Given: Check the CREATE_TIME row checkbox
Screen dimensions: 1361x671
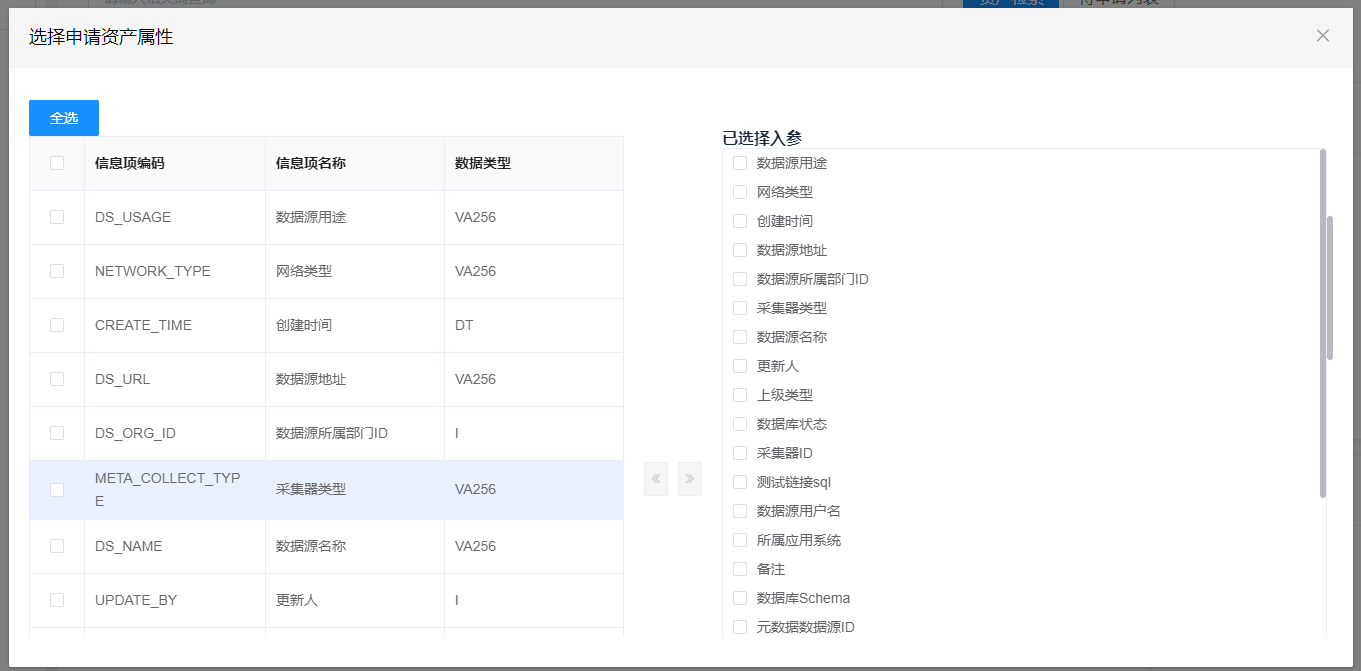Looking at the screenshot, I should [57, 325].
